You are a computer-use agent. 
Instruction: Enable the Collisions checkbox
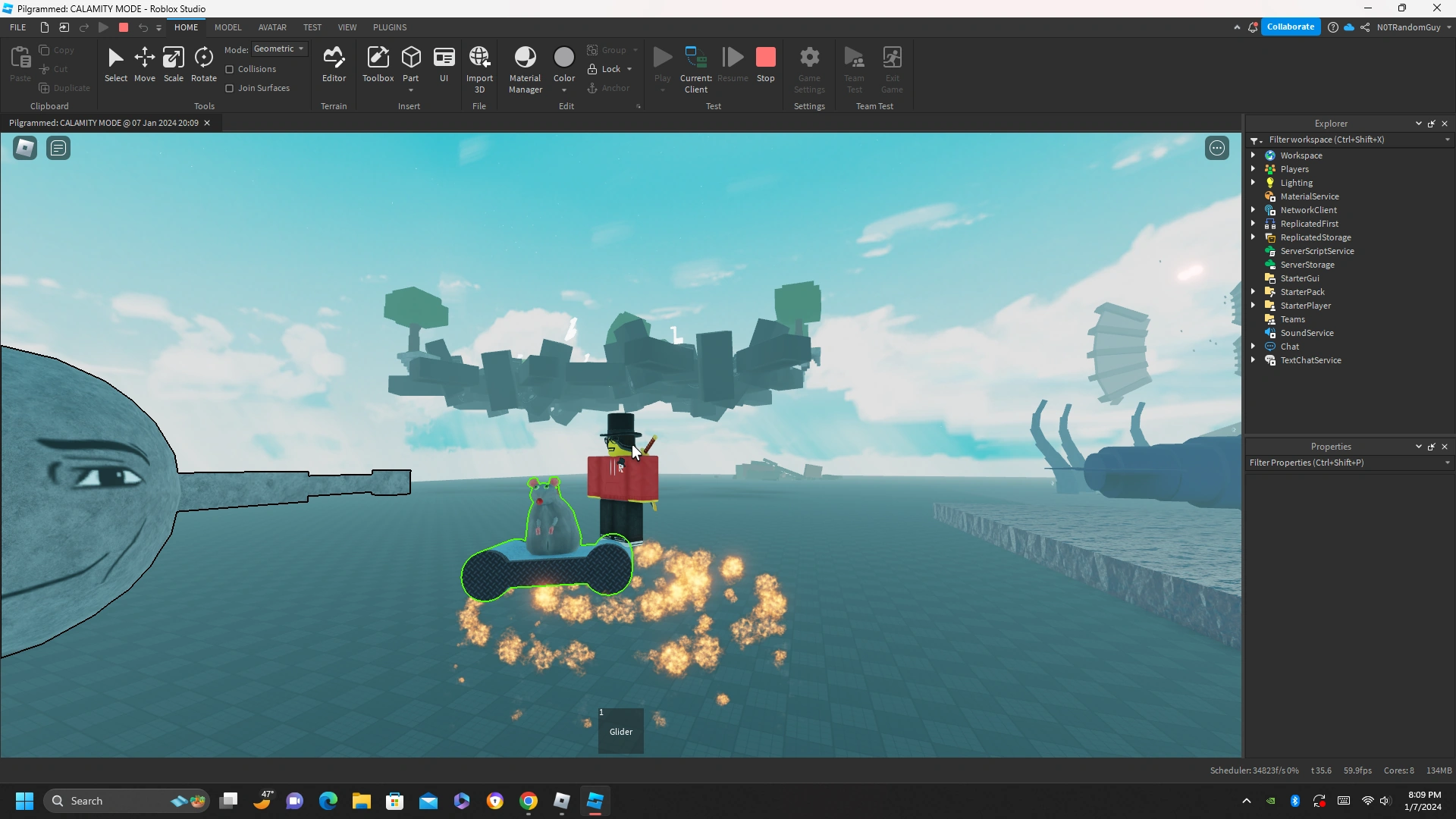(x=230, y=69)
